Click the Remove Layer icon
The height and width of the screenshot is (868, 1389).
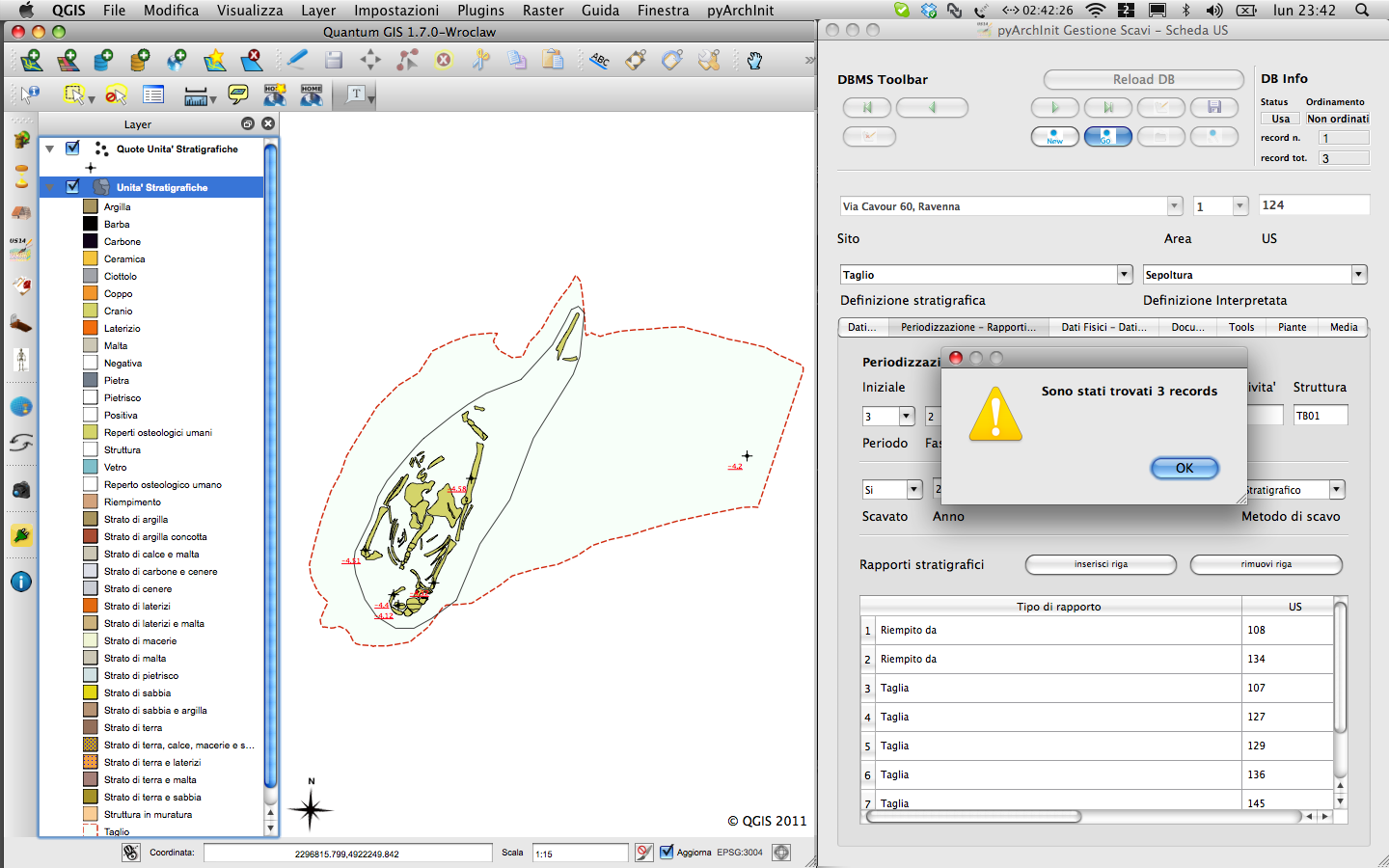(251, 61)
